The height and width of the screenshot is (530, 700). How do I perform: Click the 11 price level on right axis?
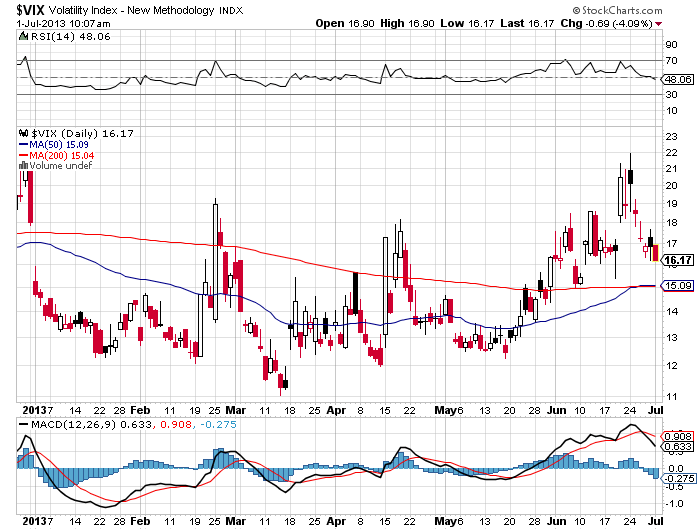tap(671, 396)
